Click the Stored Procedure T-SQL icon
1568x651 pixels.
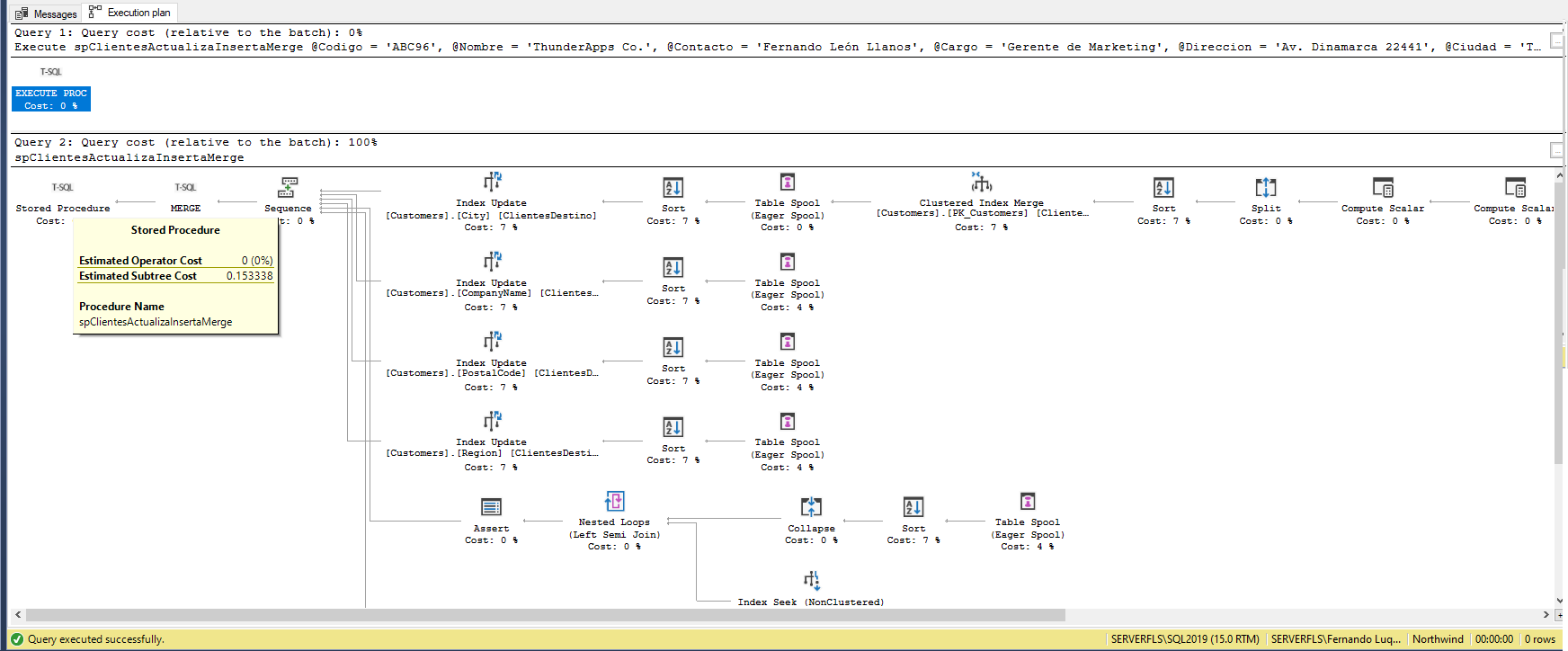pyautogui.click(x=62, y=187)
